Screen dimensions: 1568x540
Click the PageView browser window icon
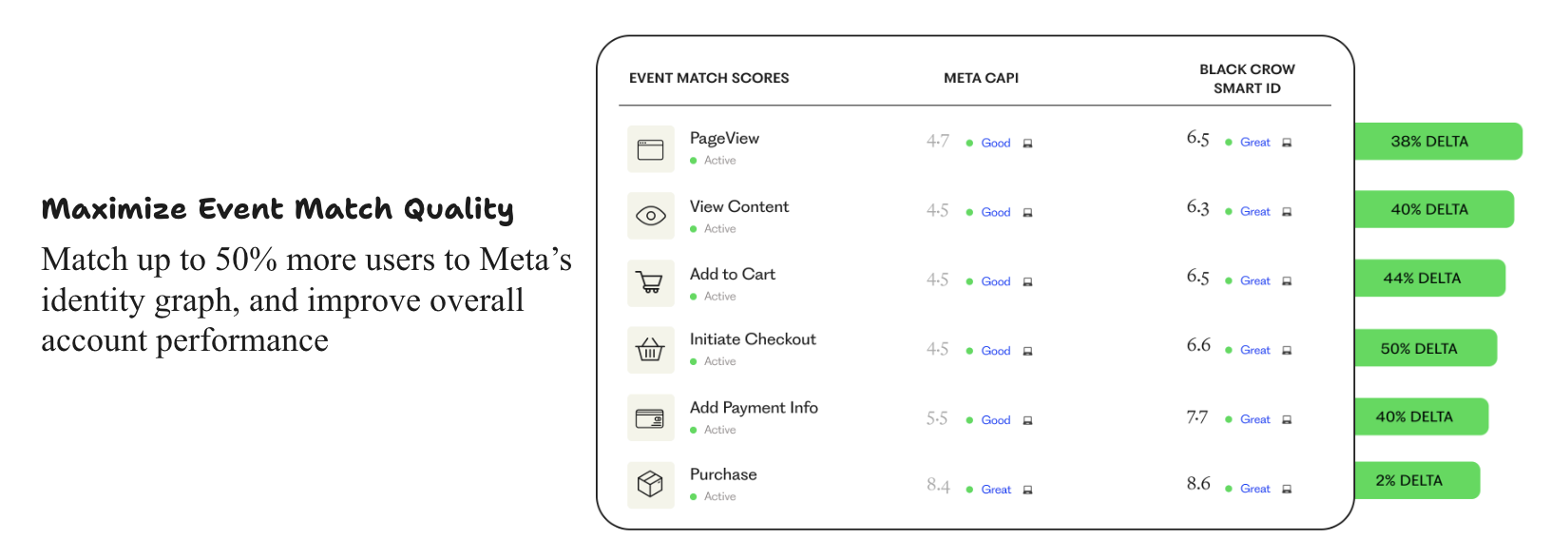click(651, 149)
